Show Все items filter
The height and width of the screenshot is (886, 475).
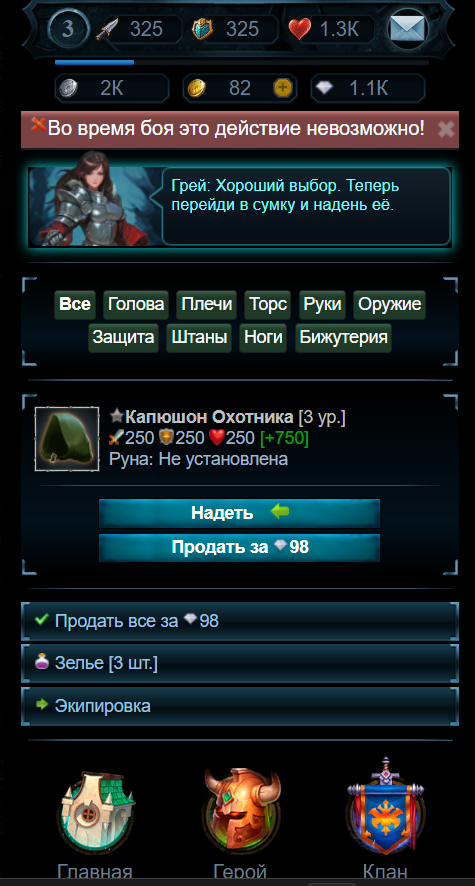point(75,305)
